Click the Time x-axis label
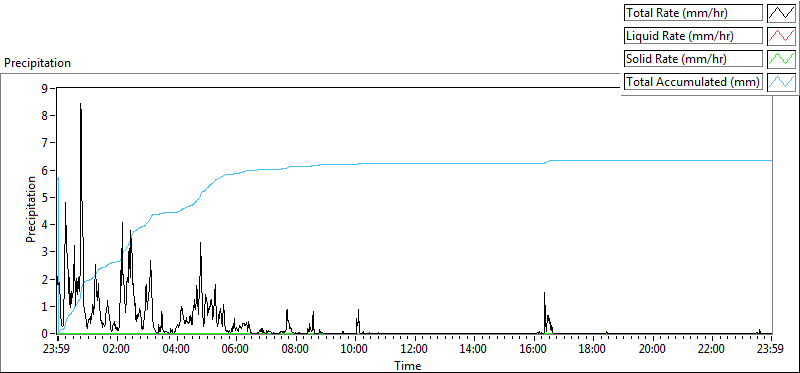 click(407, 366)
